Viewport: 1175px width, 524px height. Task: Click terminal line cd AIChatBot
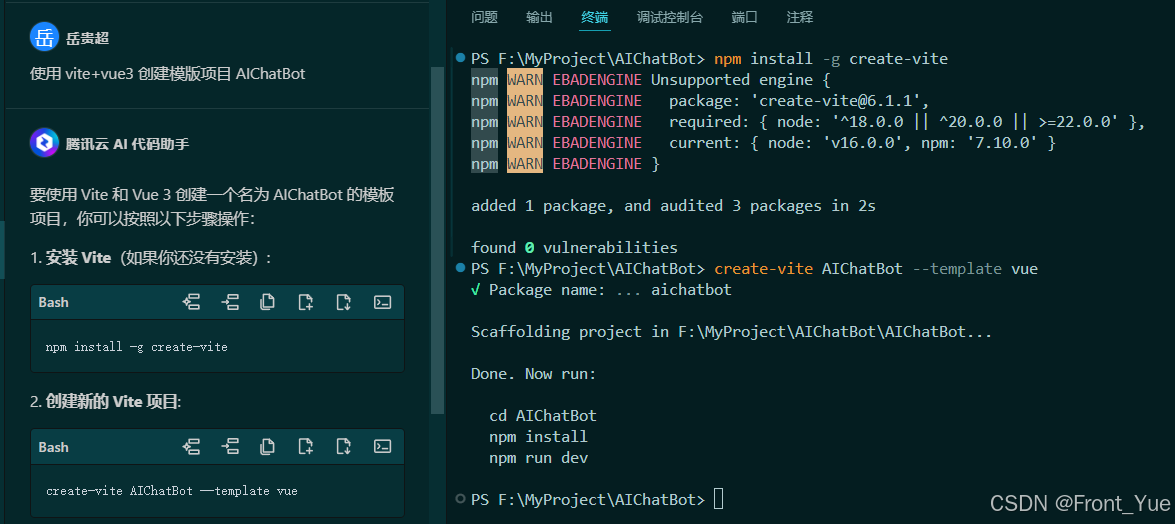pyautogui.click(x=543, y=415)
